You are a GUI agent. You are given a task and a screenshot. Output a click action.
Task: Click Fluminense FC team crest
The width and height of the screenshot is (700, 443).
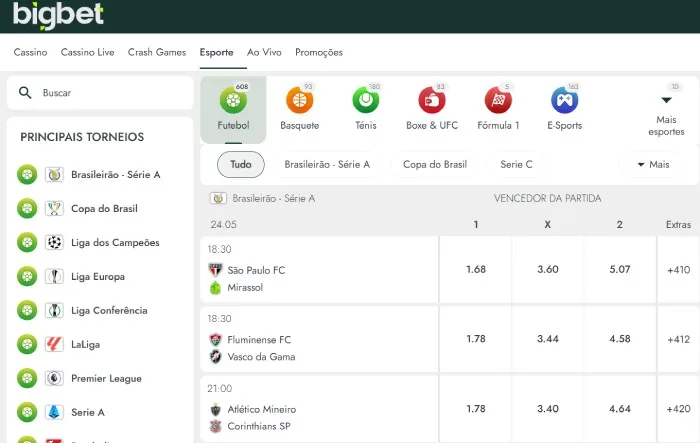tap(216, 339)
